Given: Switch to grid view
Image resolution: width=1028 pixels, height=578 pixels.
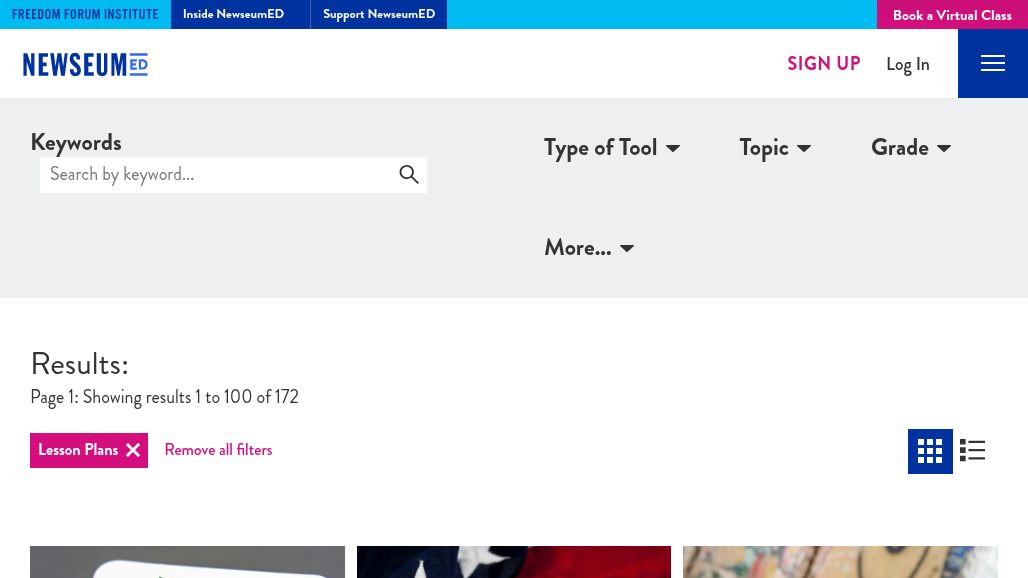Looking at the screenshot, I should (930, 451).
